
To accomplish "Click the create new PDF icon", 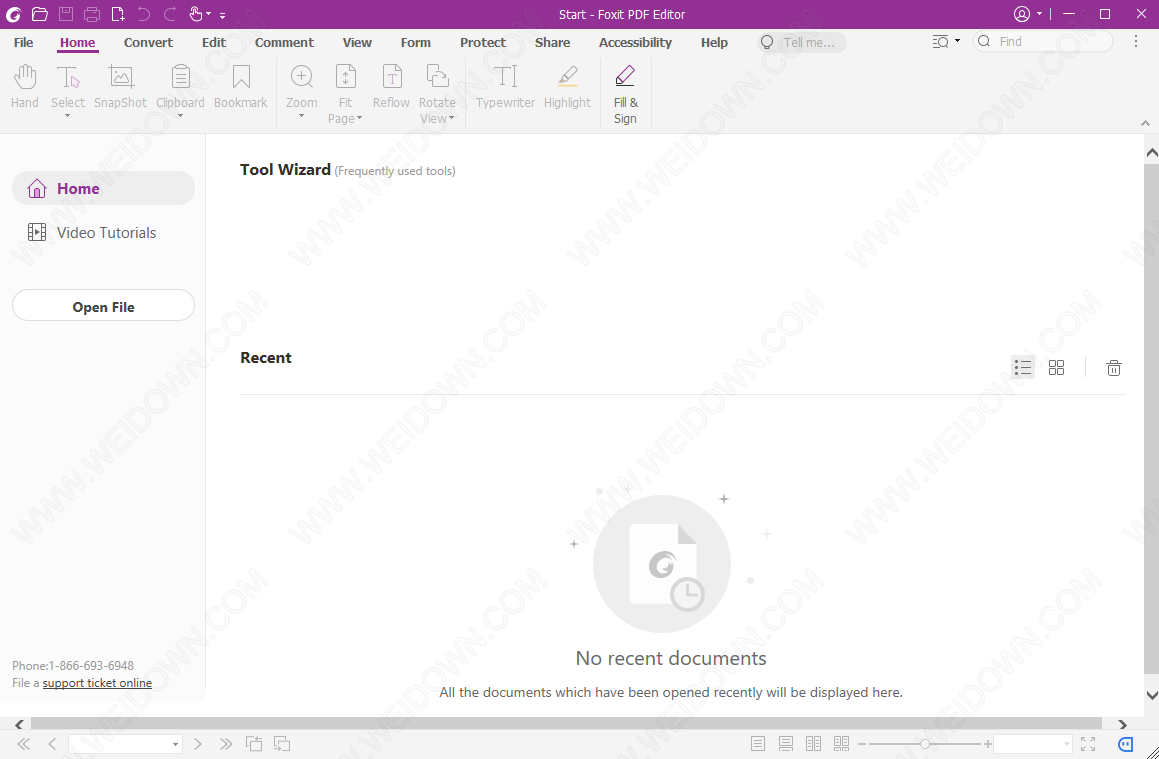I will click(x=118, y=13).
